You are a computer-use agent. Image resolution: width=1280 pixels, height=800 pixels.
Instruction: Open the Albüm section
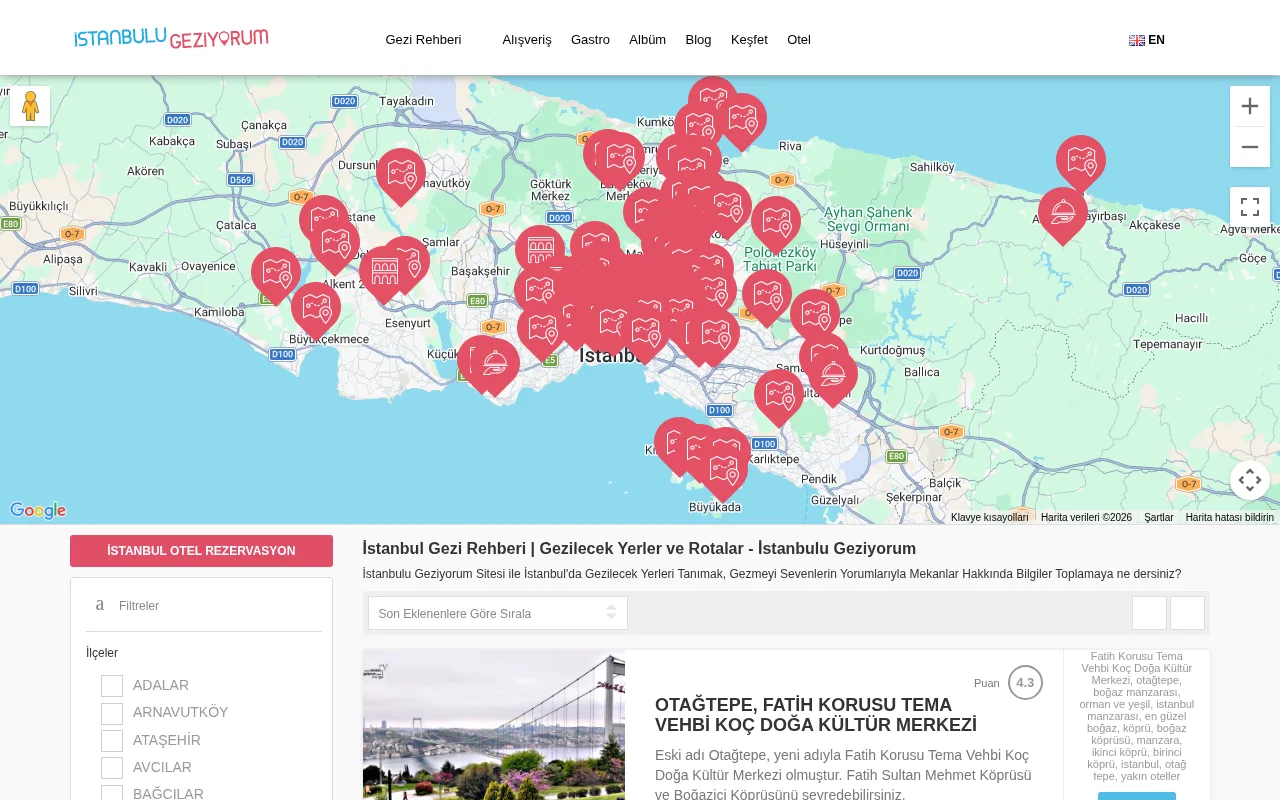pos(647,40)
